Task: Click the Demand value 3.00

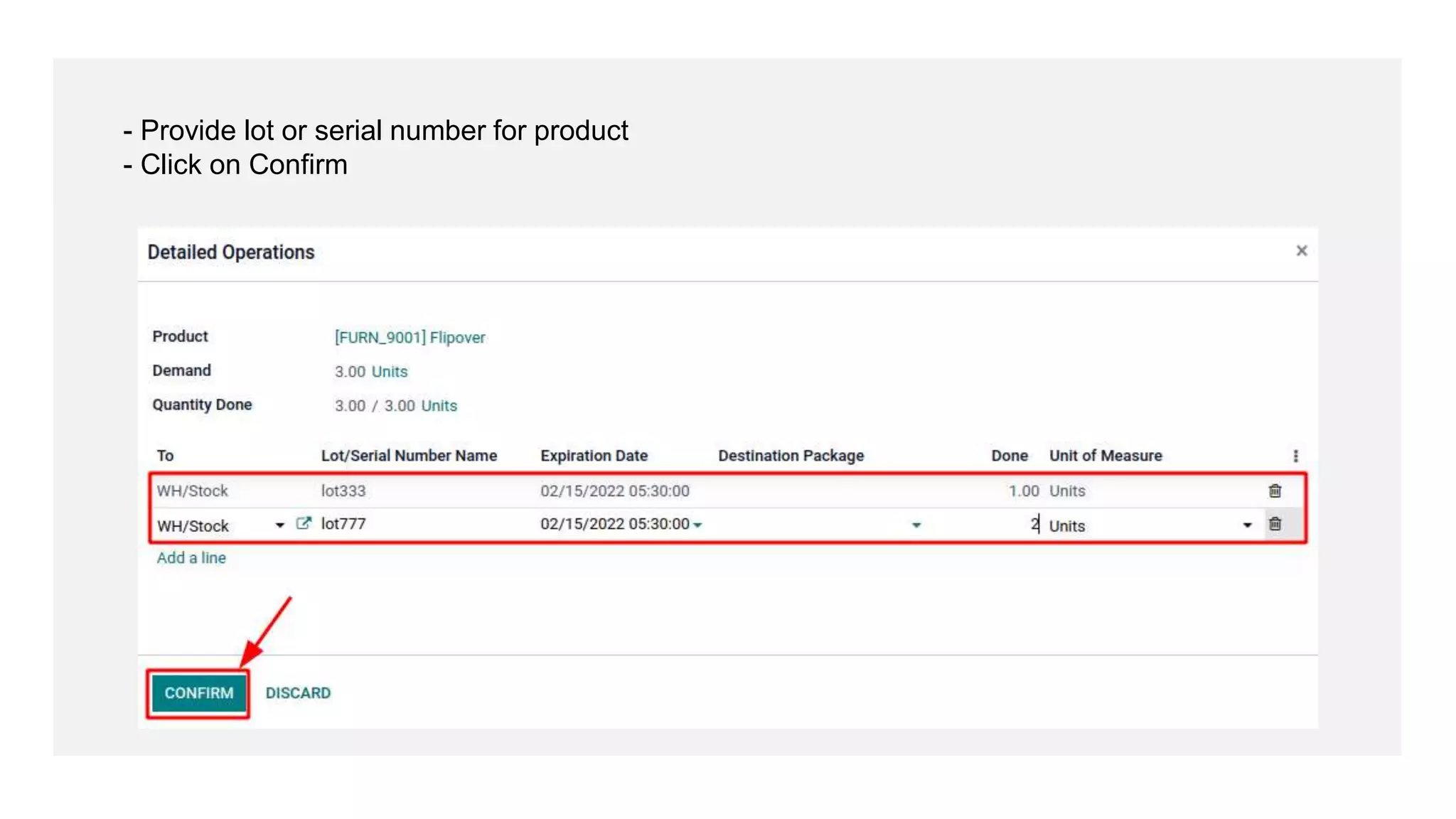Action: pyautogui.click(x=350, y=372)
